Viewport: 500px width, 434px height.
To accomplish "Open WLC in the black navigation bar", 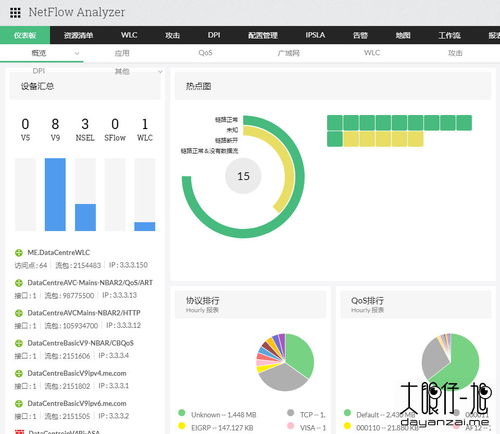I will click(x=129, y=35).
